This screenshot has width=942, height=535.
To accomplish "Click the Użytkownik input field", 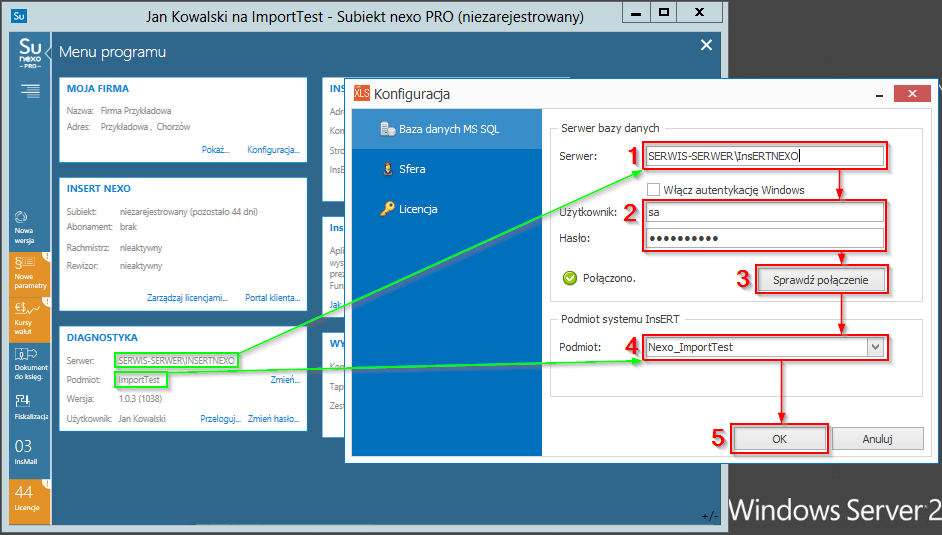I will tap(764, 212).
